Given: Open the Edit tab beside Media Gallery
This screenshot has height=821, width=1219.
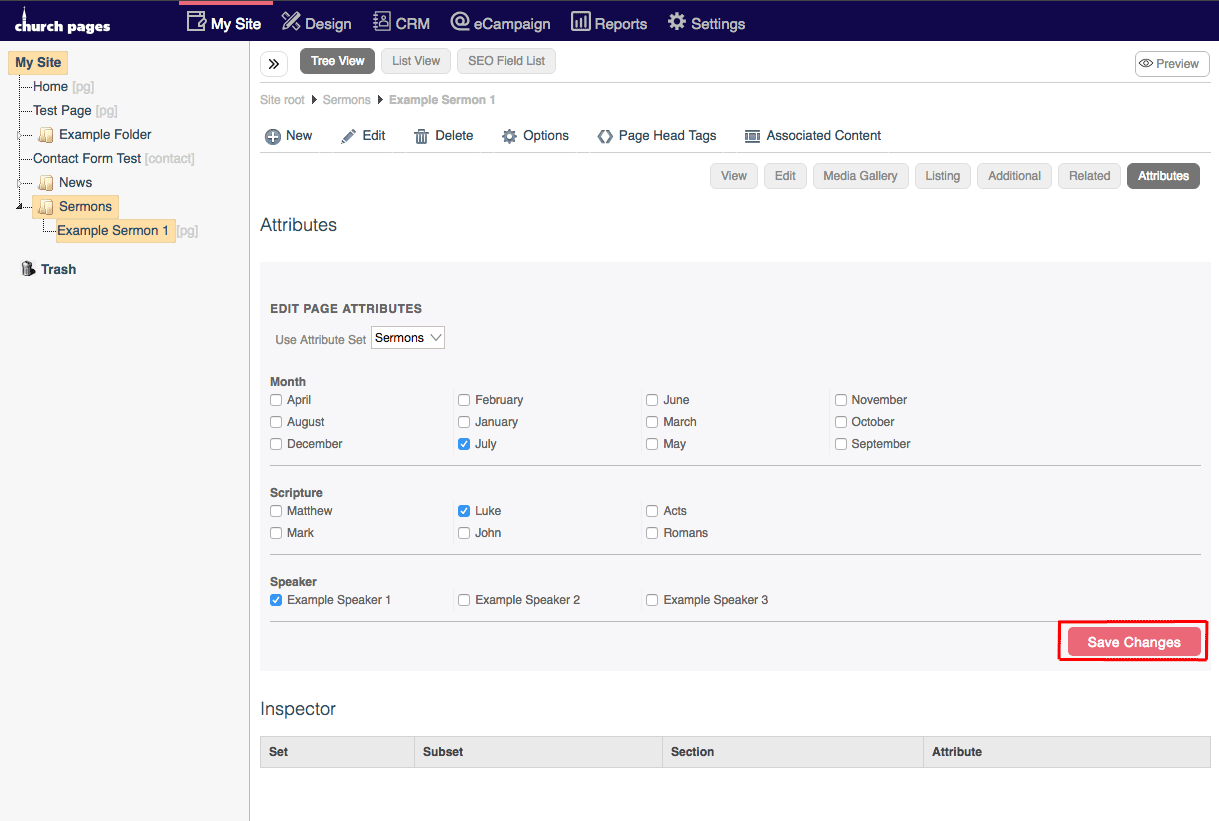Looking at the screenshot, I should pyautogui.click(x=786, y=176).
